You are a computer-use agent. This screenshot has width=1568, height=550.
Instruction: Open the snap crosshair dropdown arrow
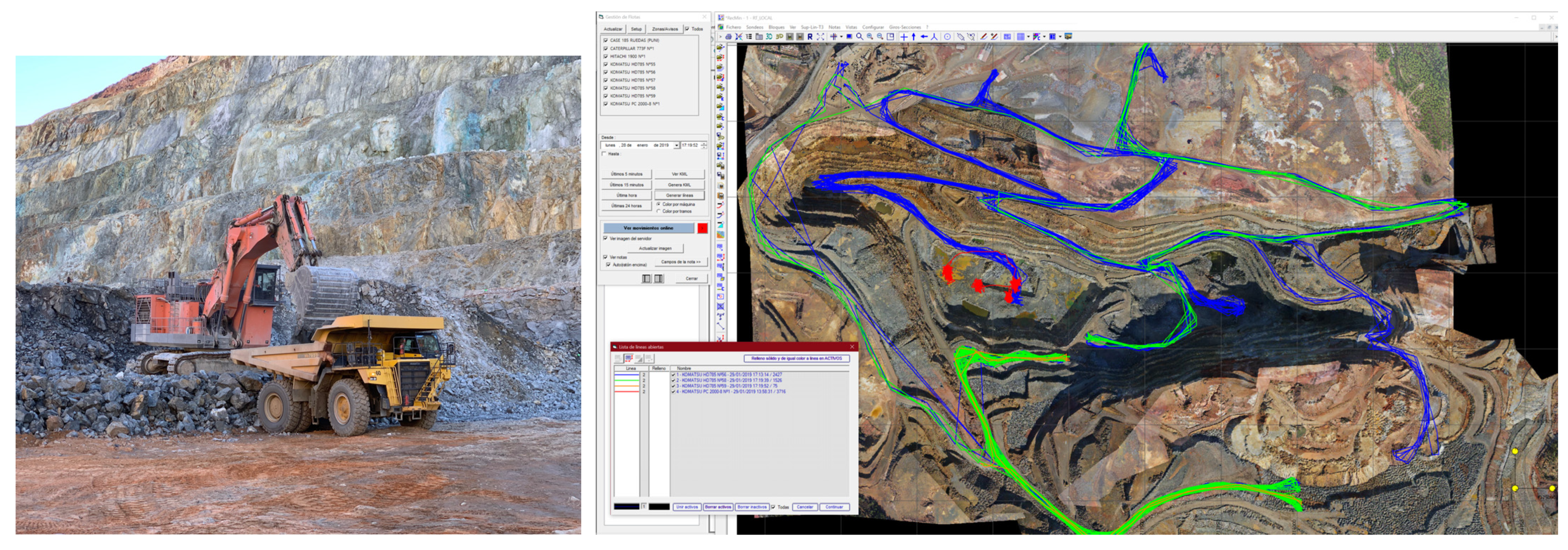841,36
